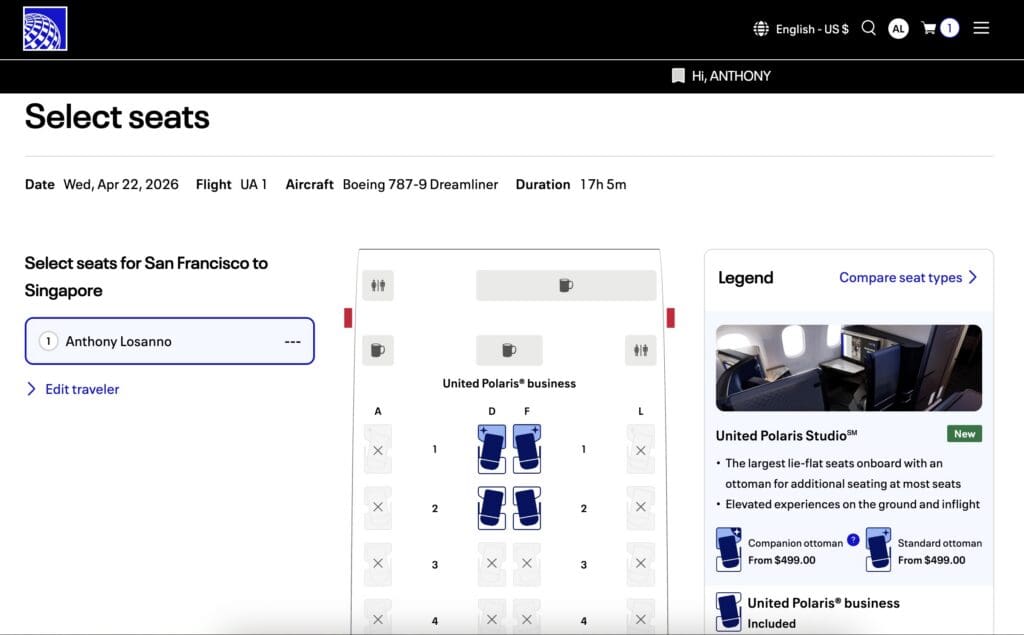
Task: Select the Anthony Losanno traveler card
Action: (x=168, y=341)
